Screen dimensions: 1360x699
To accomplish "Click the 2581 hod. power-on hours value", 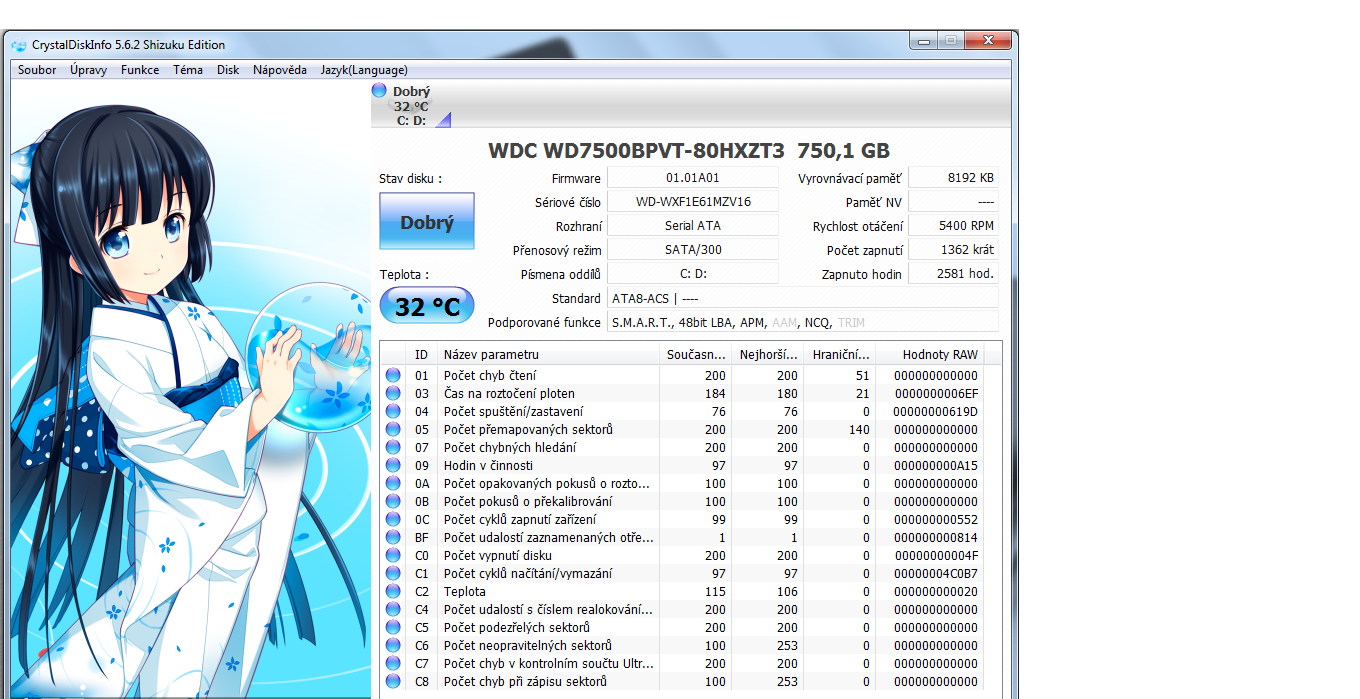I will [x=953, y=274].
